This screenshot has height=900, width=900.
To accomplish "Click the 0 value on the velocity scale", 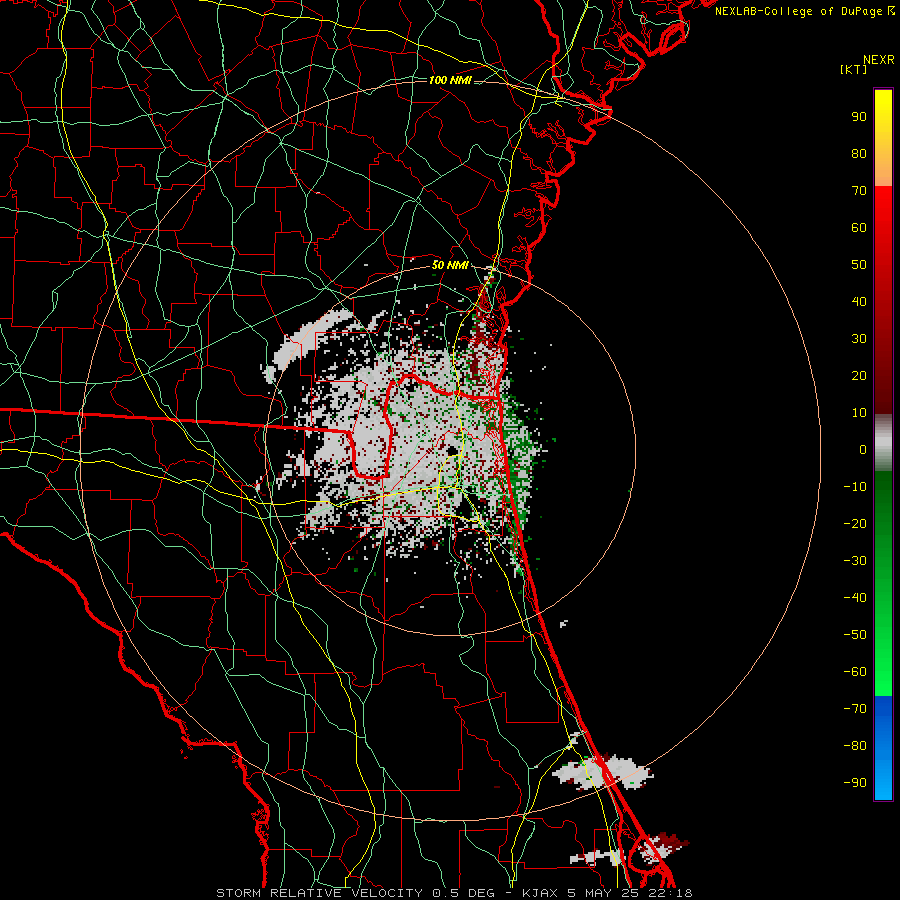I will pos(863,449).
